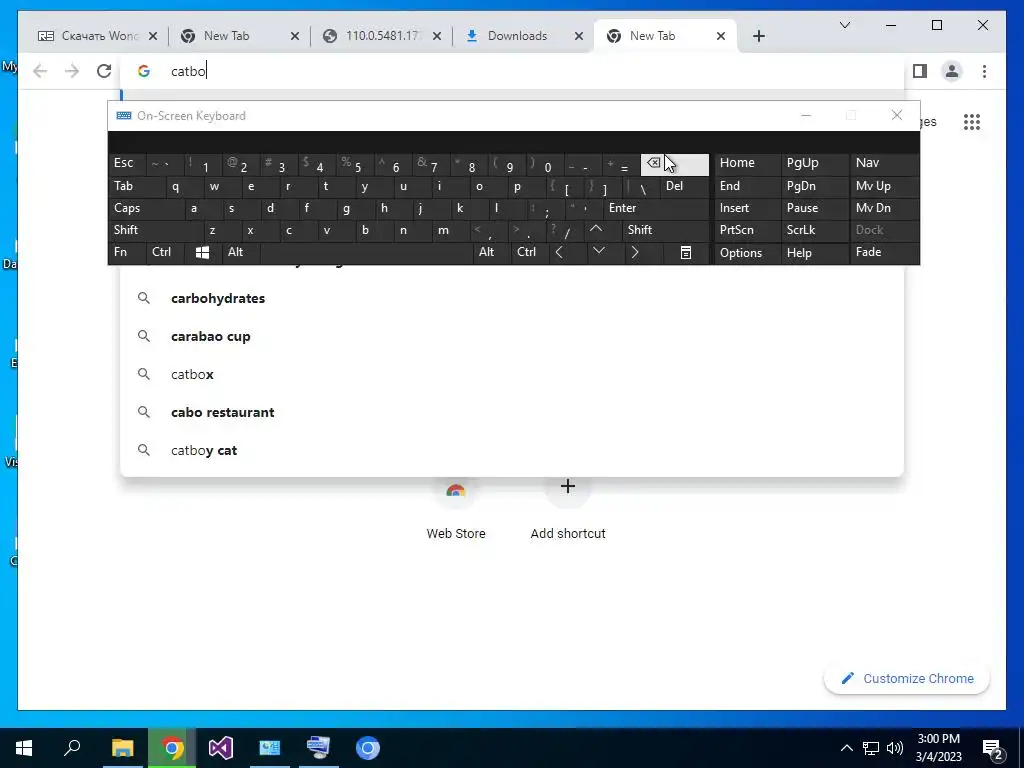Tap the Del key on keyboard

pos(684,186)
